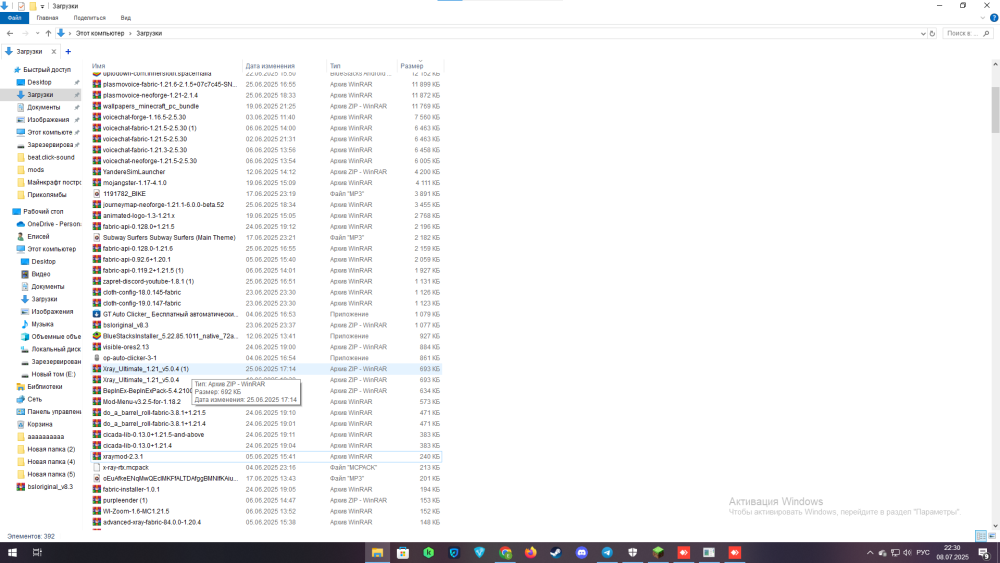Sort files by Размер column

[412, 66]
